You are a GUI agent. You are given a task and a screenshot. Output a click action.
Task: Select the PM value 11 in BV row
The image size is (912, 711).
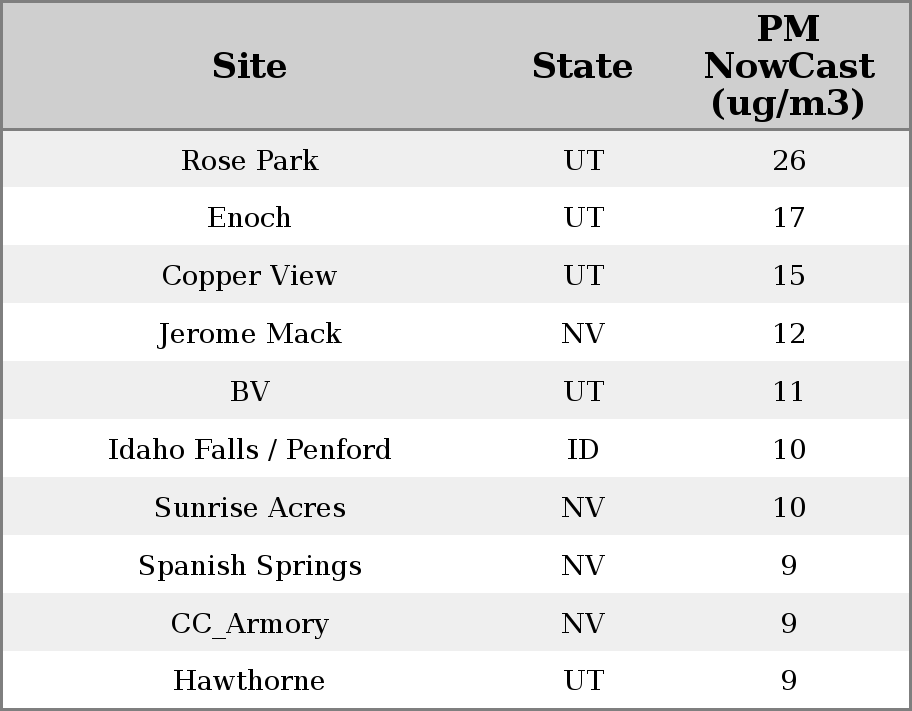tap(788, 392)
